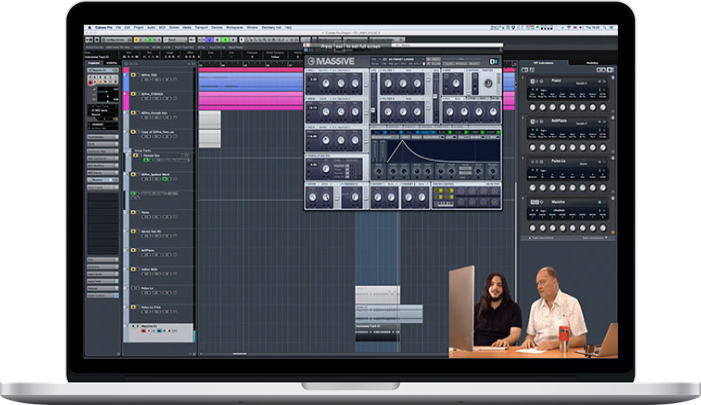Image resolution: width=701 pixels, height=405 pixels.
Task: Click the keyboard icon in Massive macro controls
Action: (x=444, y=204)
